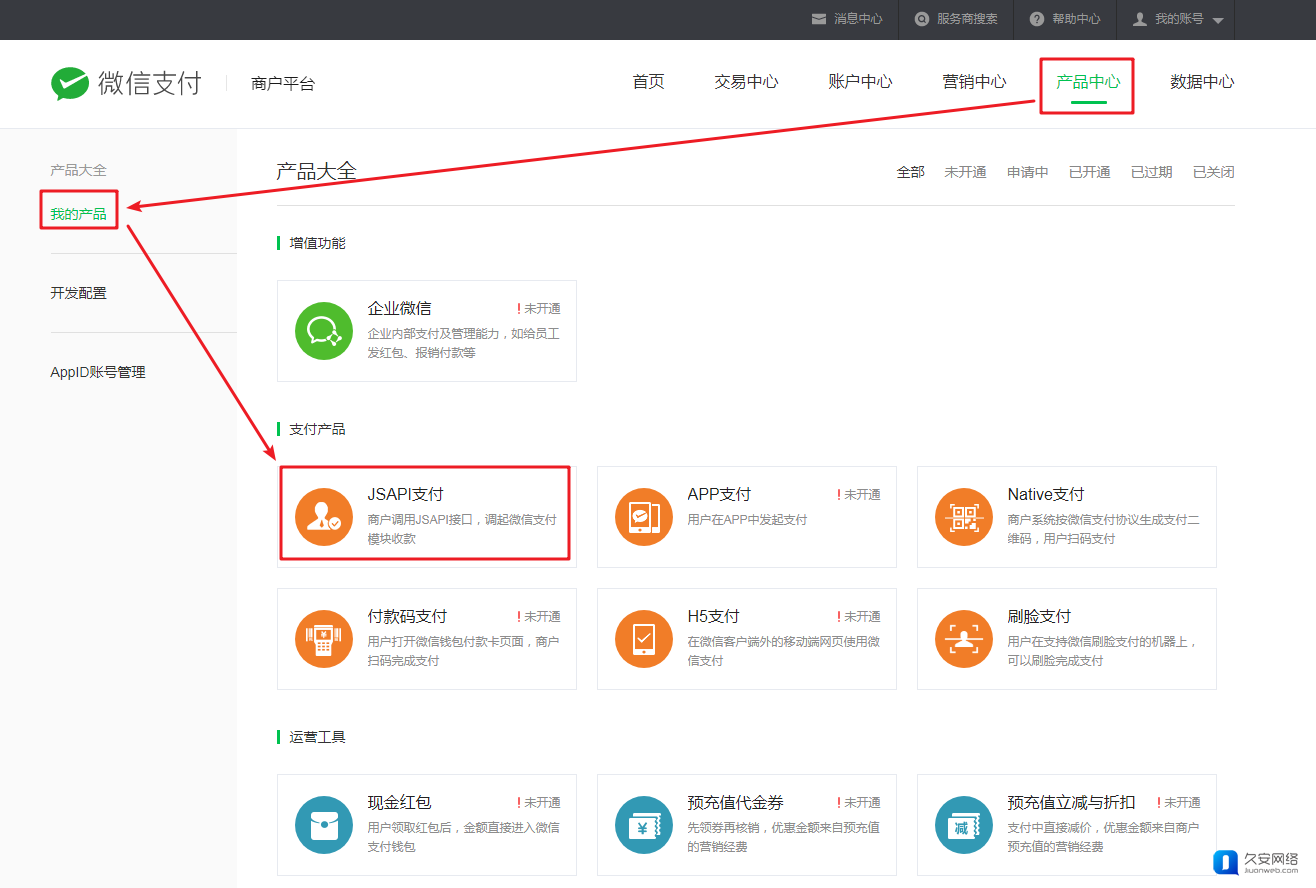Screen dimensions: 1316x888
Task: Click the 未开通 status on 企业微信 card
Action: coord(539,309)
